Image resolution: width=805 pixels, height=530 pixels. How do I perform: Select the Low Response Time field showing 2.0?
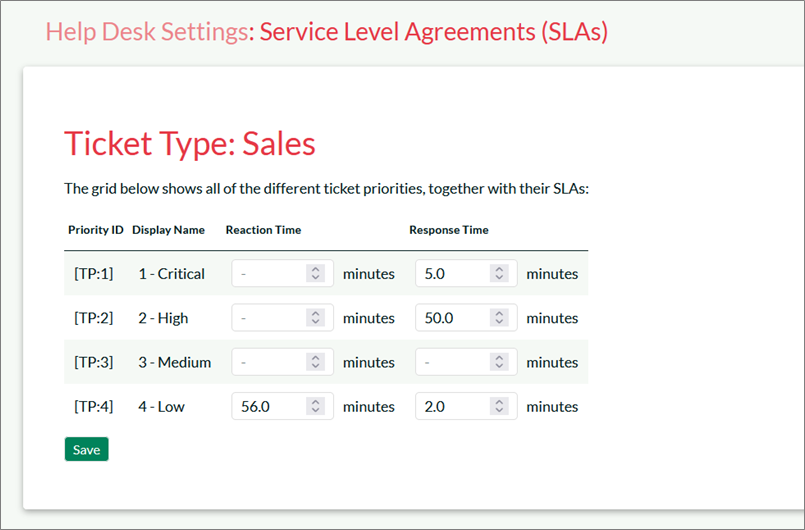[452, 407]
